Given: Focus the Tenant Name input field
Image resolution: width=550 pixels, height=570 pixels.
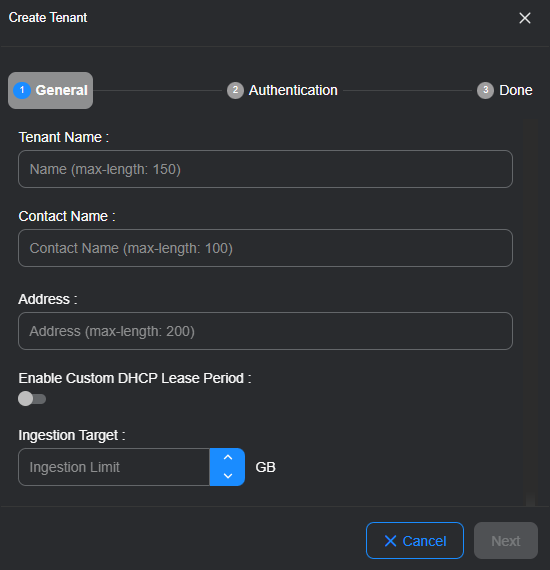Looking at the screenshot, I should click(265, 169).
